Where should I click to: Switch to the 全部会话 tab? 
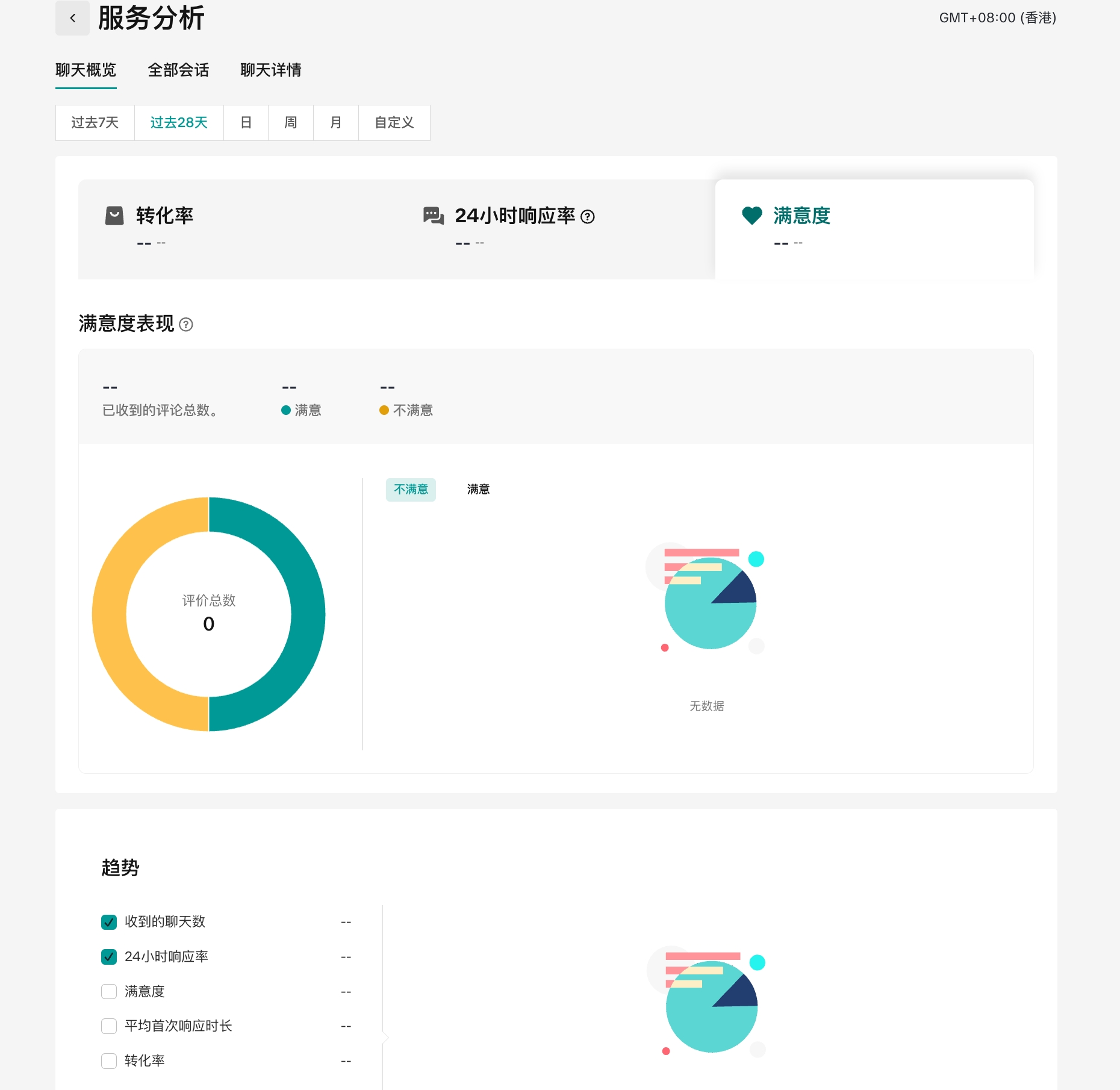pyautogui.click(x=178, y=70)
